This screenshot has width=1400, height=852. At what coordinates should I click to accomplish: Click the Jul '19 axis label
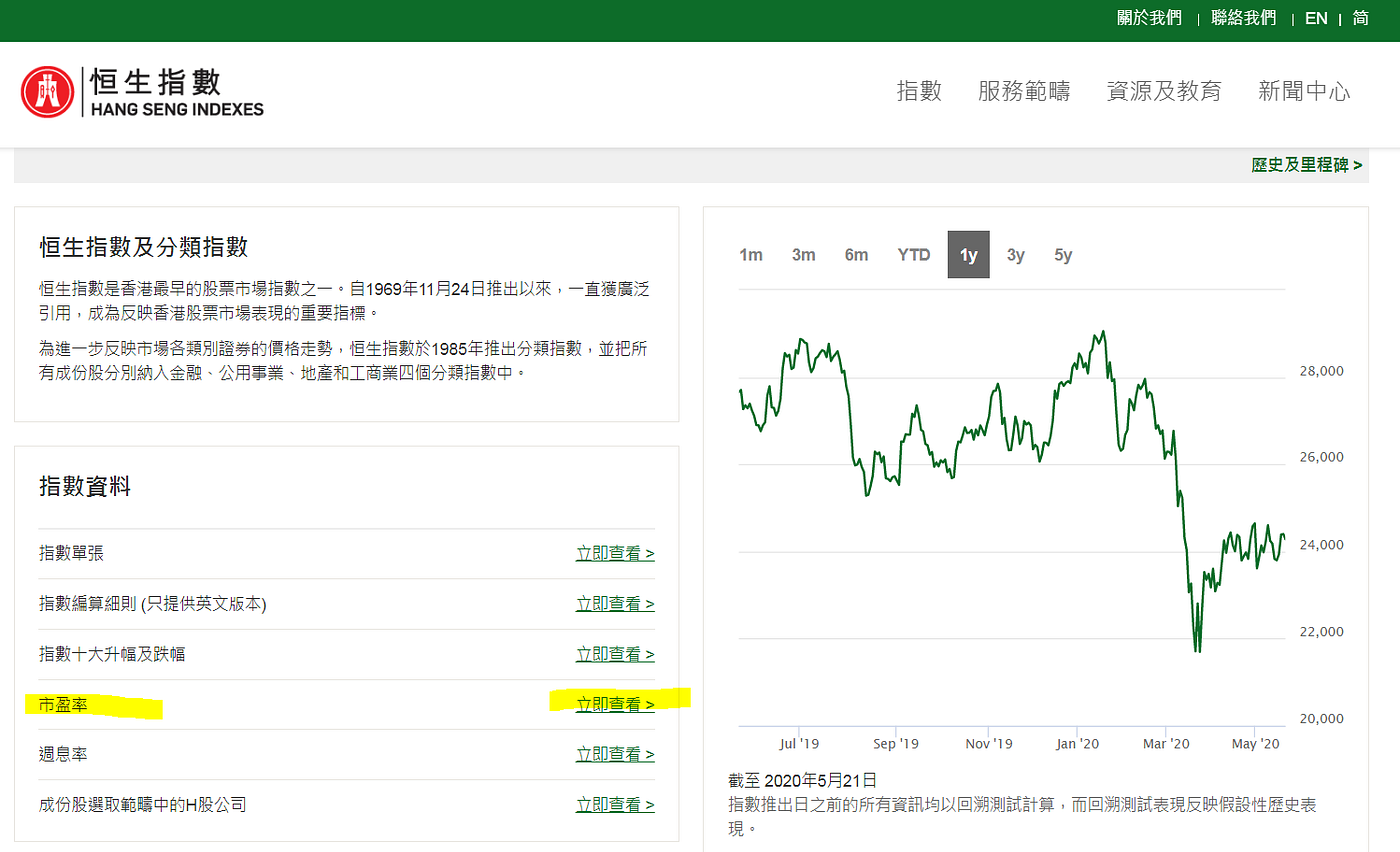[797, 743]
